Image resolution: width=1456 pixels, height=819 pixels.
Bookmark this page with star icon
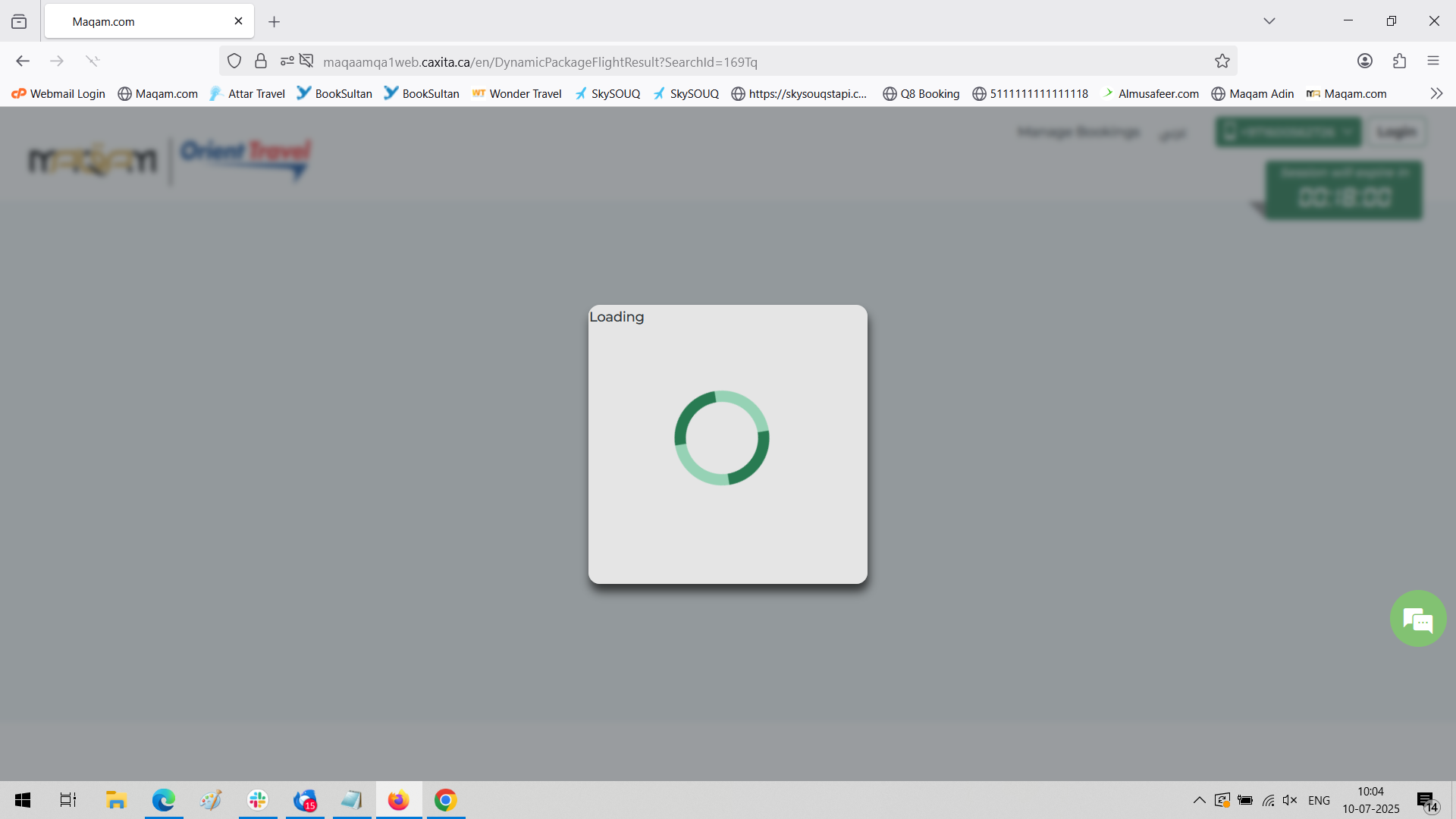click(1222, 61)
